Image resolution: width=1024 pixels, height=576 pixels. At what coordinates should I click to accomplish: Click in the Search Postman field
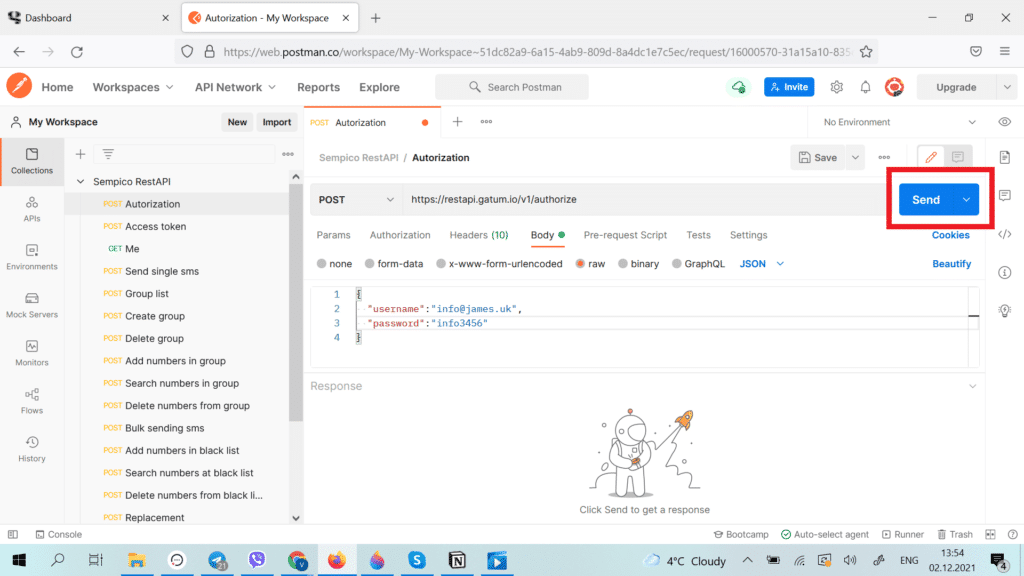click(512, 87)
